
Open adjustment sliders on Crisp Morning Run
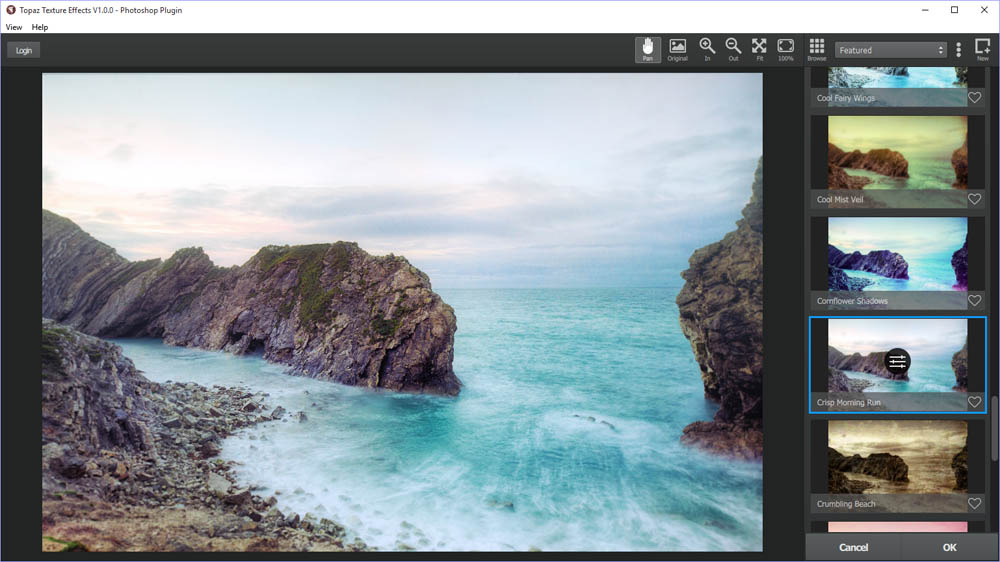coord(897,362)
